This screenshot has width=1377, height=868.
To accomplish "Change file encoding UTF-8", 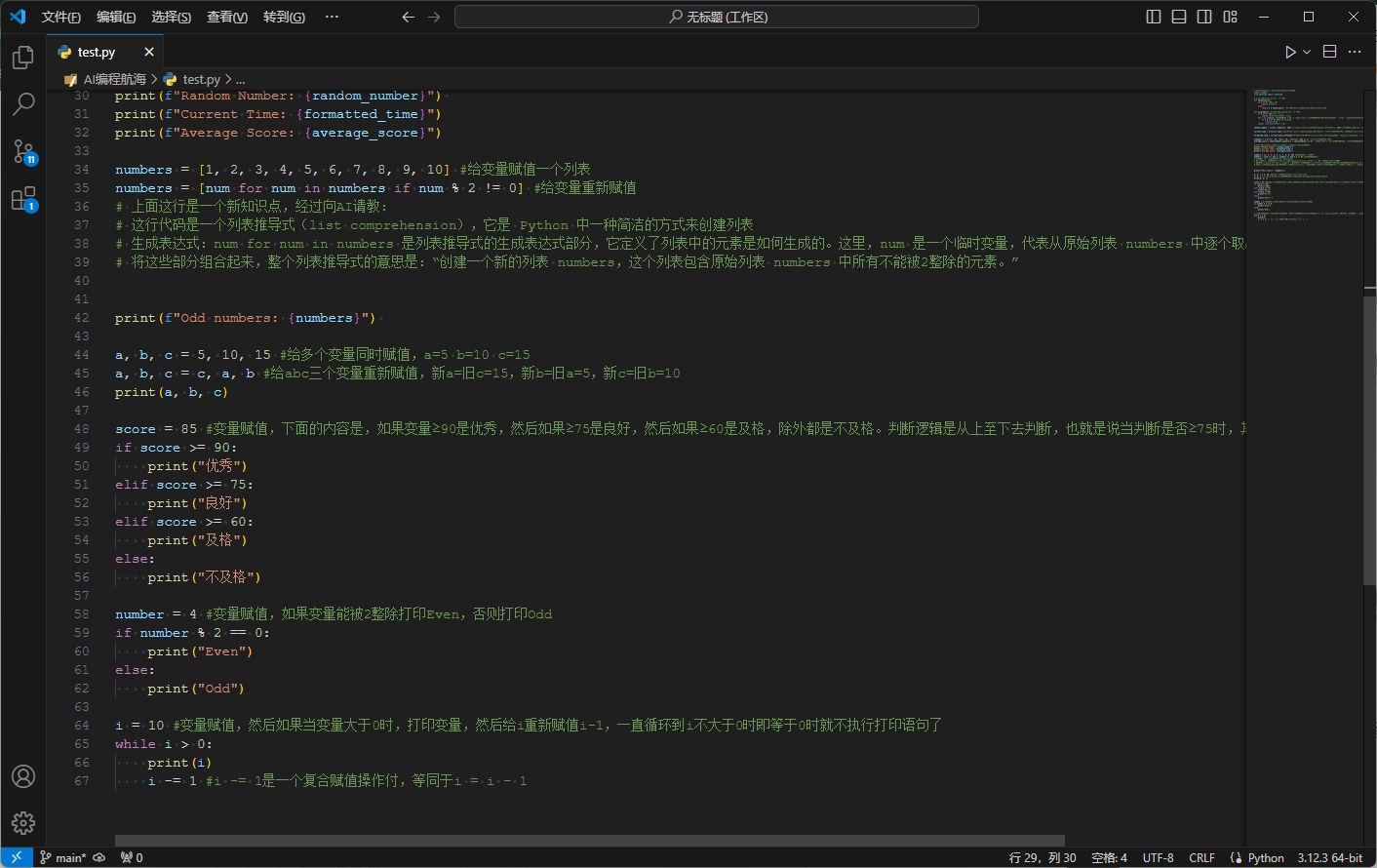I will (x=1158, y=858).
